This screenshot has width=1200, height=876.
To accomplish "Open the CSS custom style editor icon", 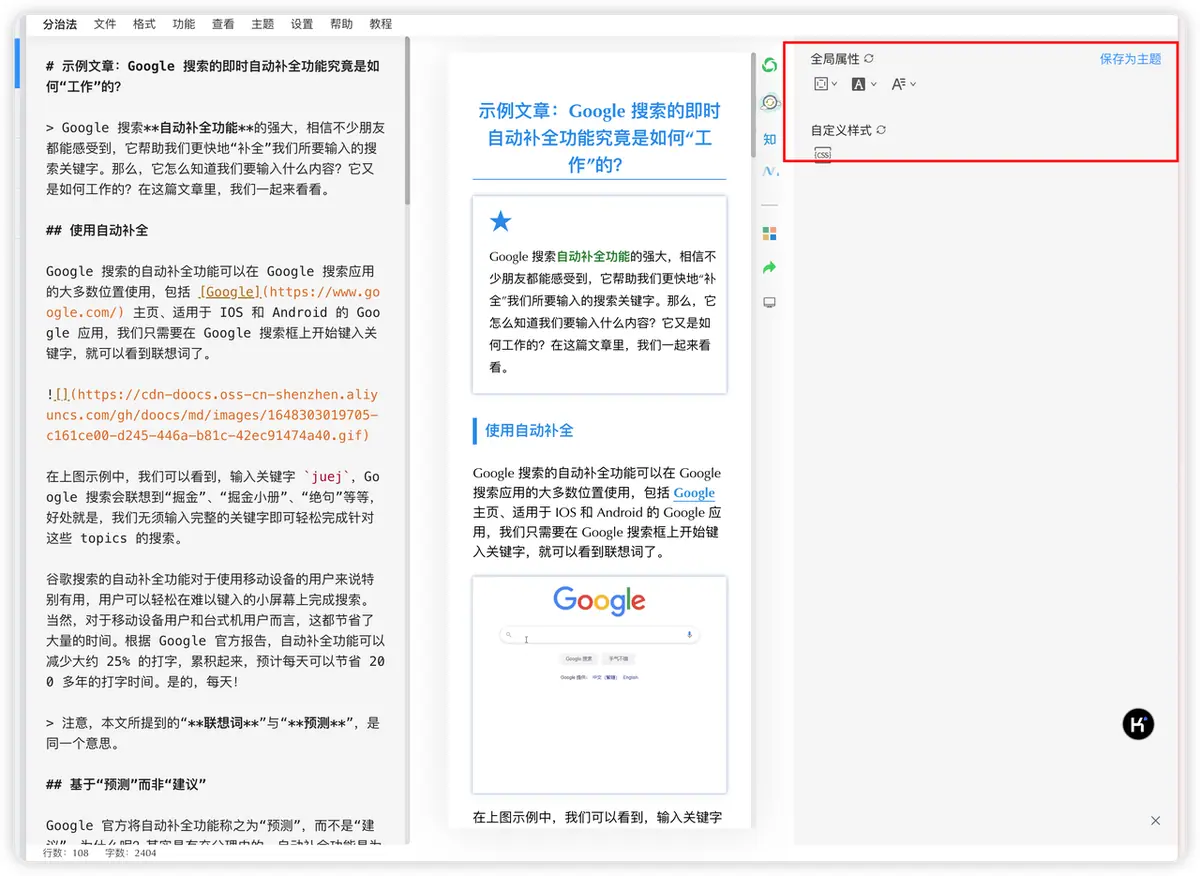I will pyautogui.click(x=822, y=154).
